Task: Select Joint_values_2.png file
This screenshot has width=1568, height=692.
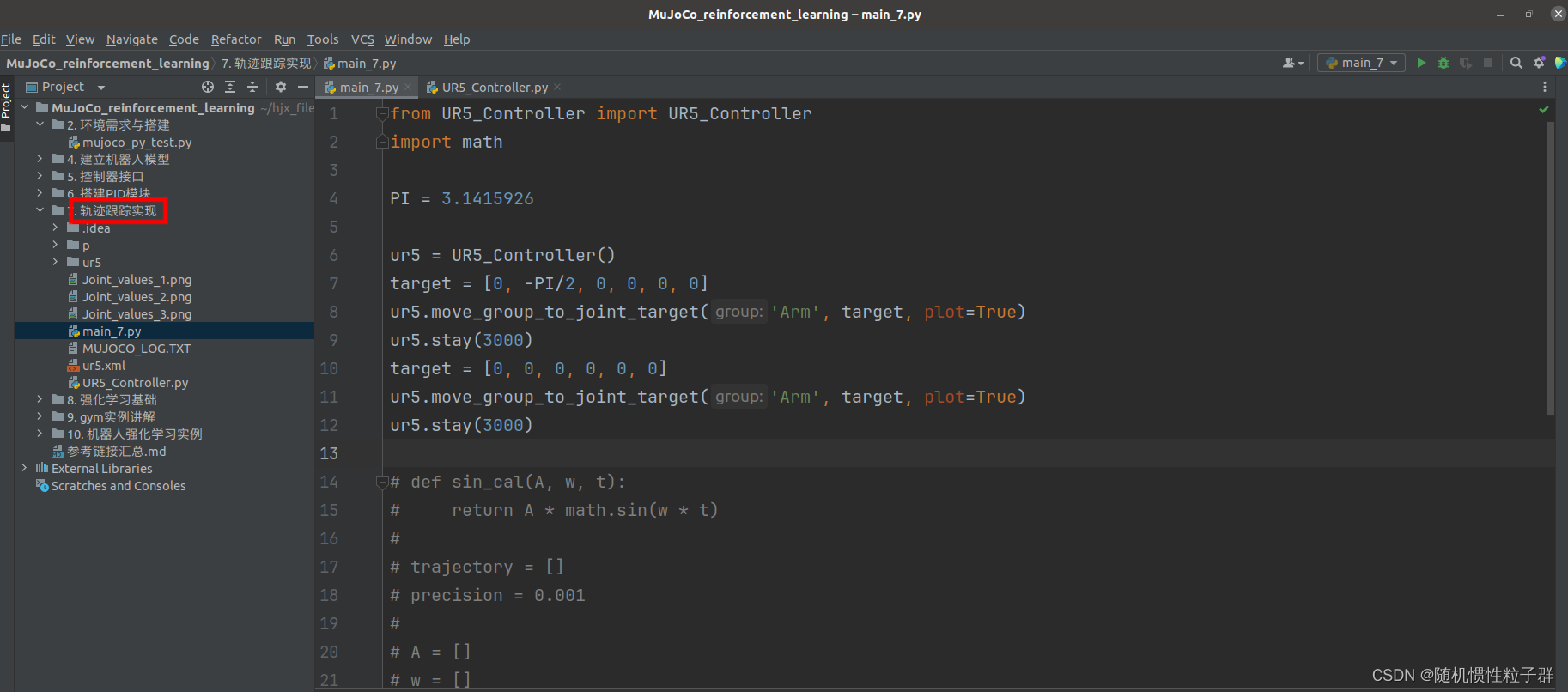Action: 137,296
